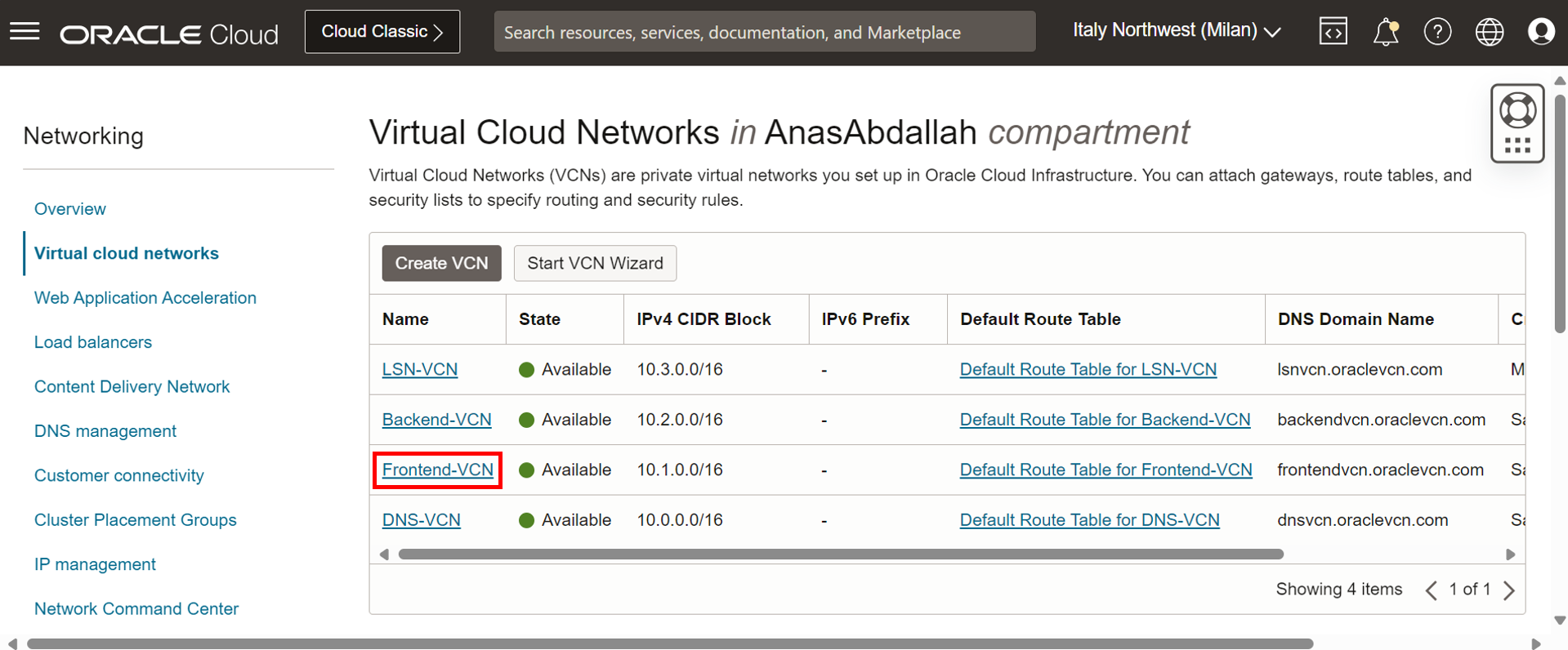Screen dimensions: 1568x650
Task: Open Load balancers in sidebar
Action: pyautogui.click(x=93, y=342)
